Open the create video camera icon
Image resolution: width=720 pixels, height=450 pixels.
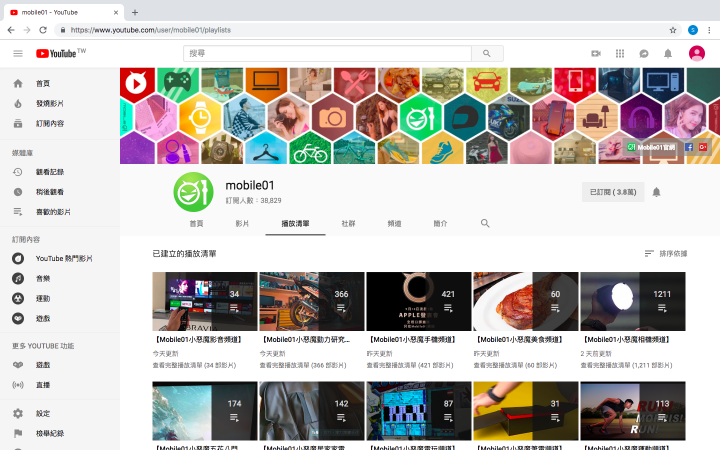(596, 54)
